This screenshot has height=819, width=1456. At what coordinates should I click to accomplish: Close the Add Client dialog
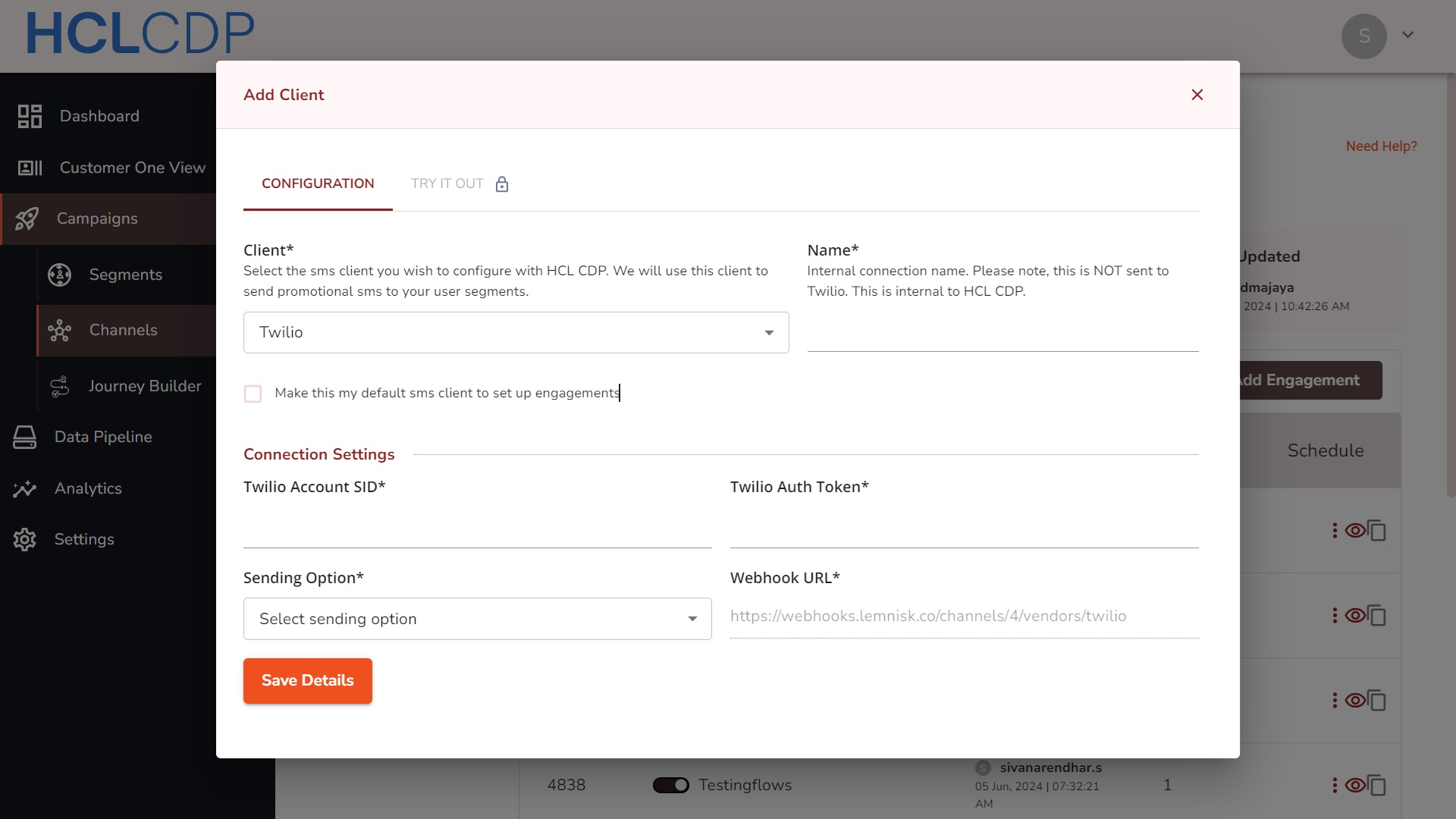(1197, 95)
